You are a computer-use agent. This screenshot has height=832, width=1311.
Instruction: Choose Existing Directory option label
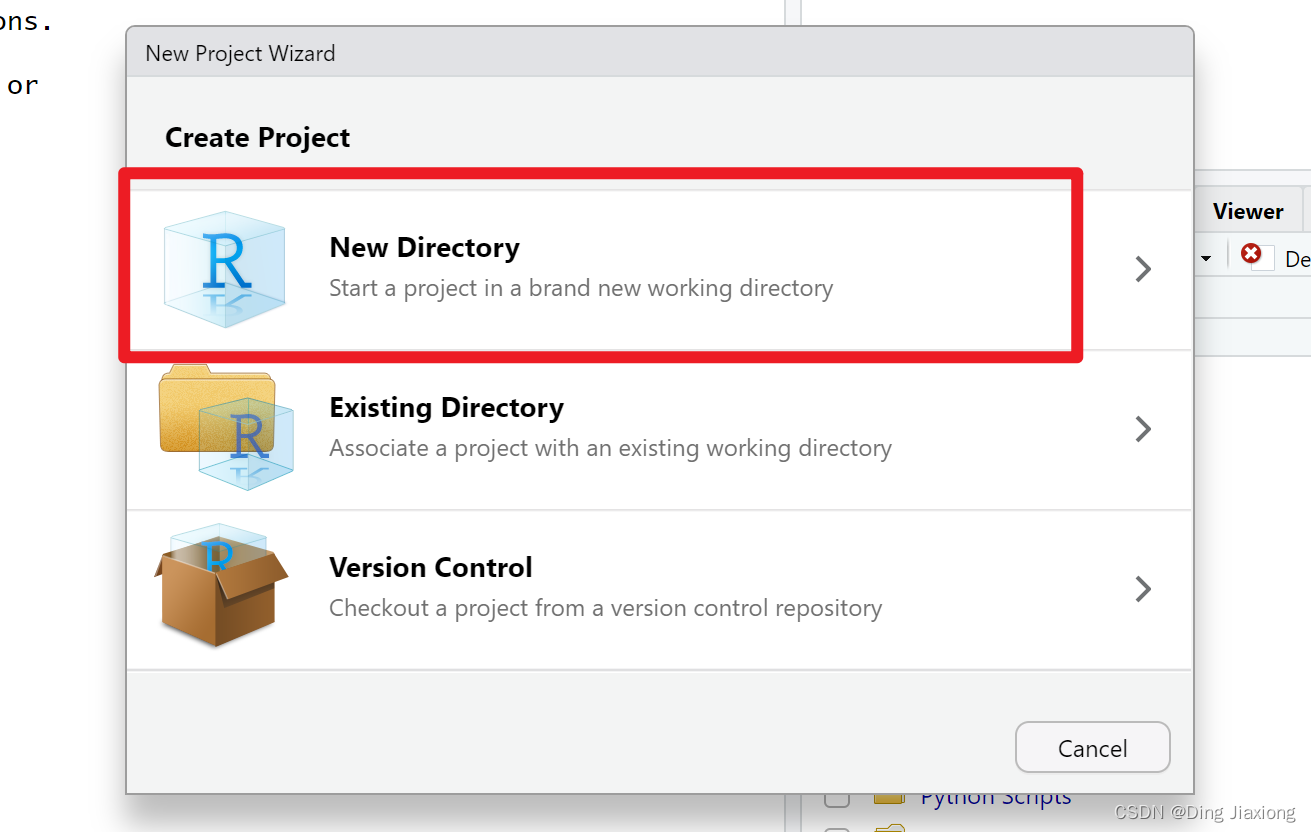coord(446,407)
